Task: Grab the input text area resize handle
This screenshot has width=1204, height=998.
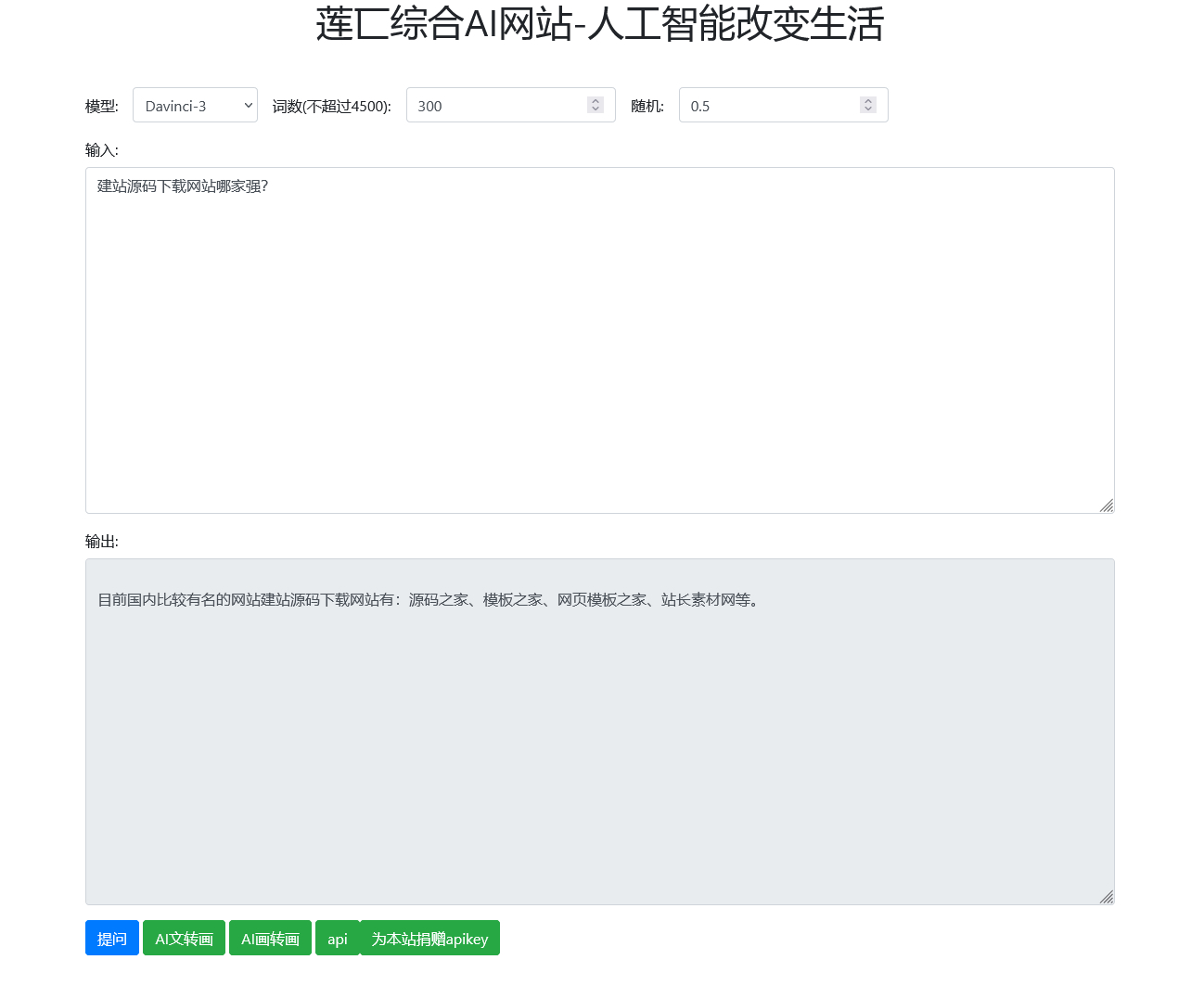Action: click(x=1106, y=505)
